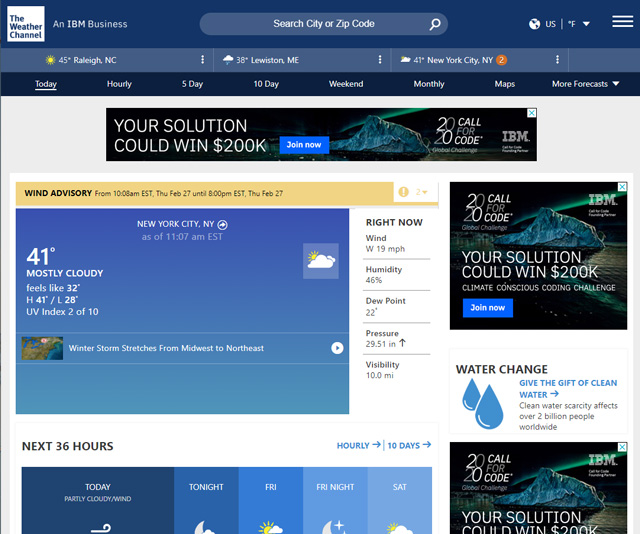Open the hamburger main menu
The height and width of the screenshot is (534, 640).
click(x=622, y=22)
